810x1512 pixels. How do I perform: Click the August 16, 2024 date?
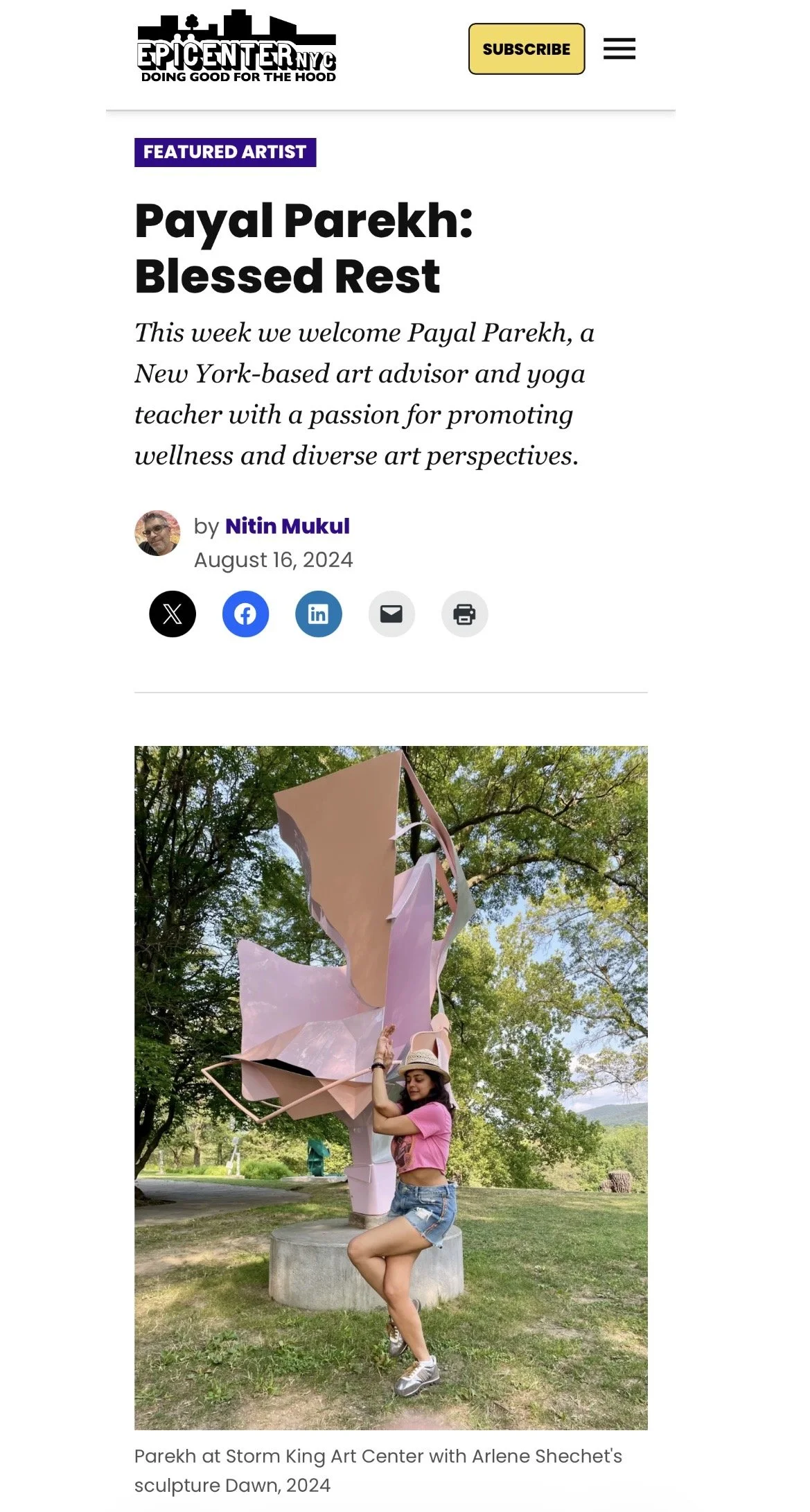tap(274, 560)
